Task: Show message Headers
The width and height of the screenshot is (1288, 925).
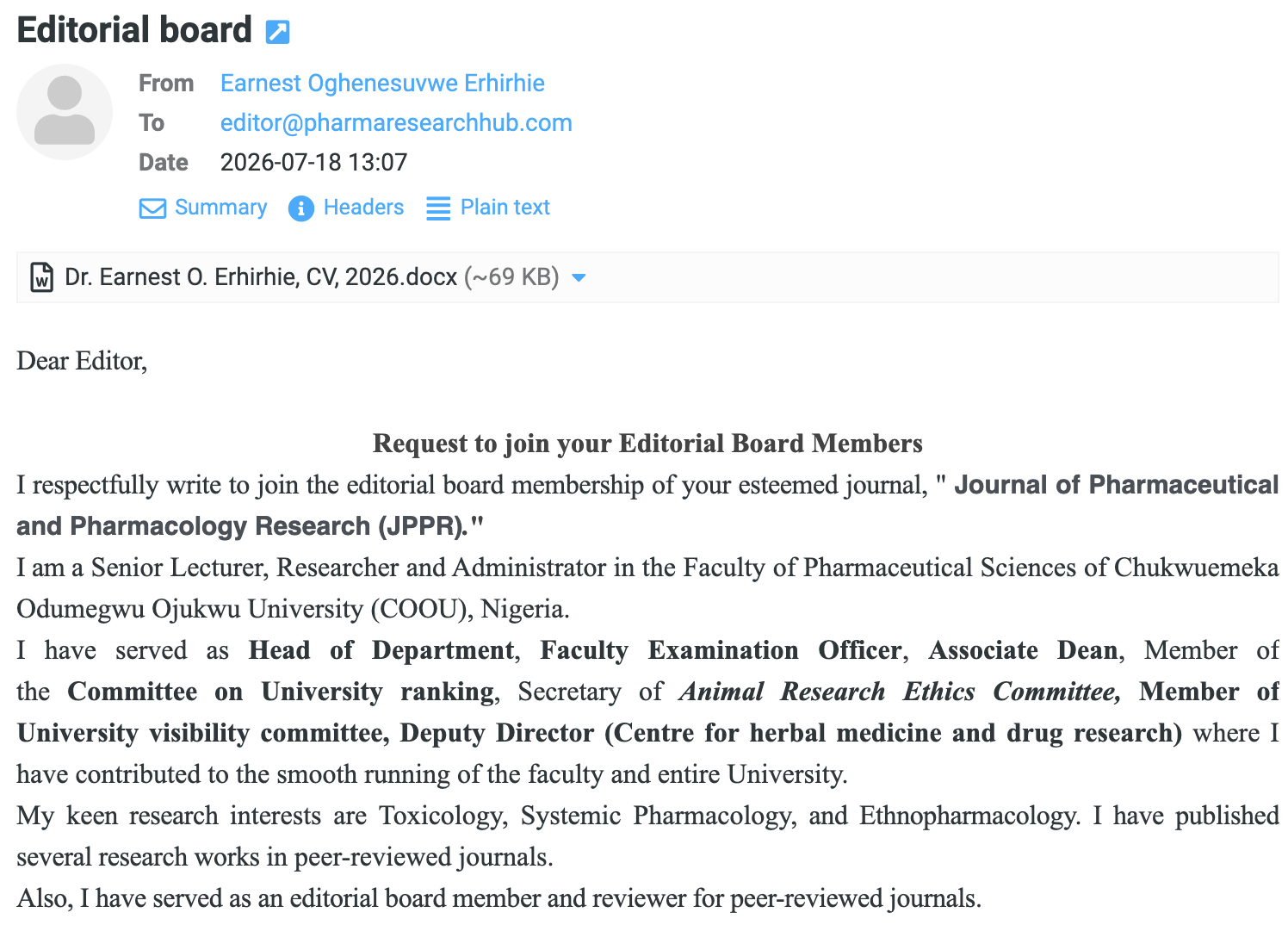Action: pyautogui.click(x=363, y=208)
